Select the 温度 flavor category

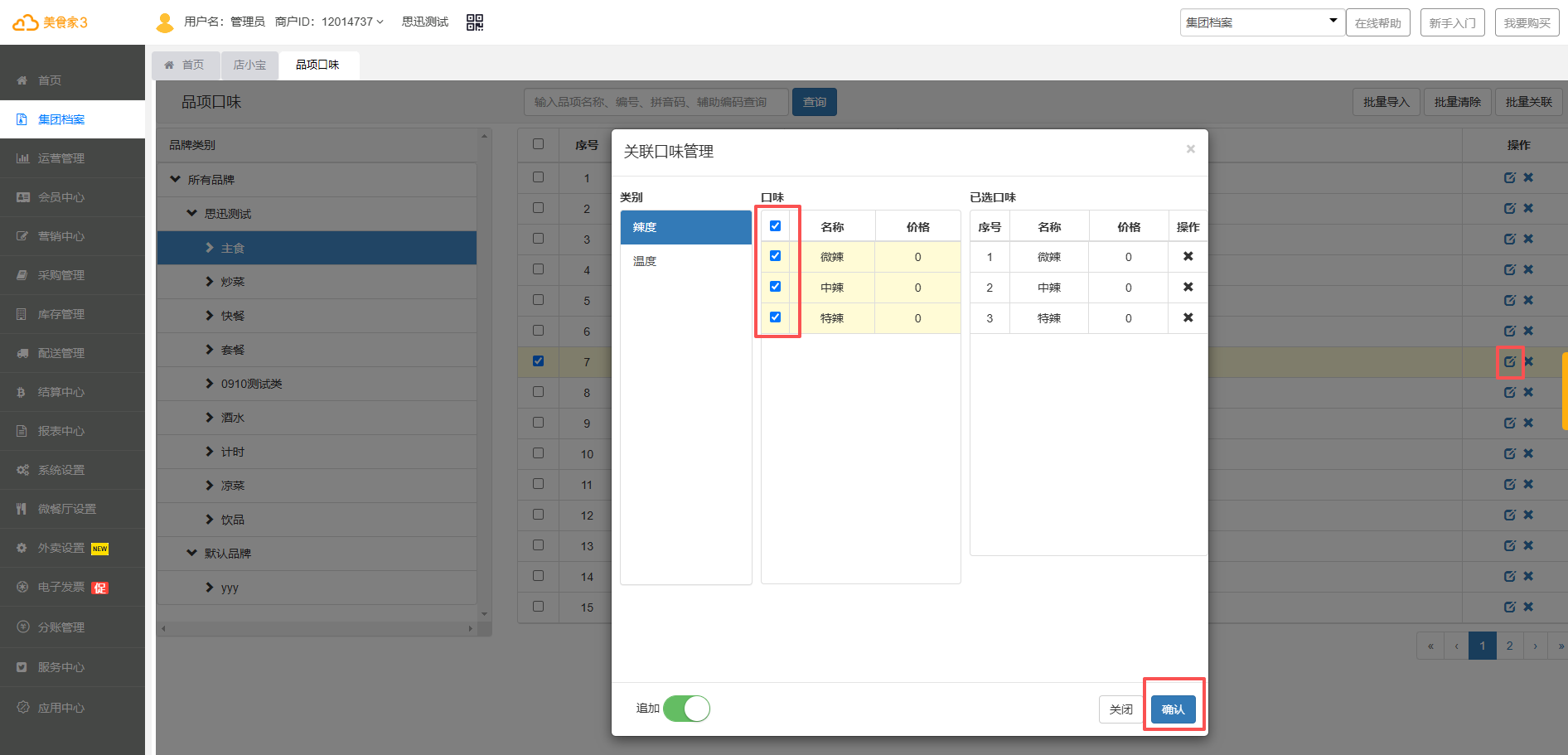point(645,261)
